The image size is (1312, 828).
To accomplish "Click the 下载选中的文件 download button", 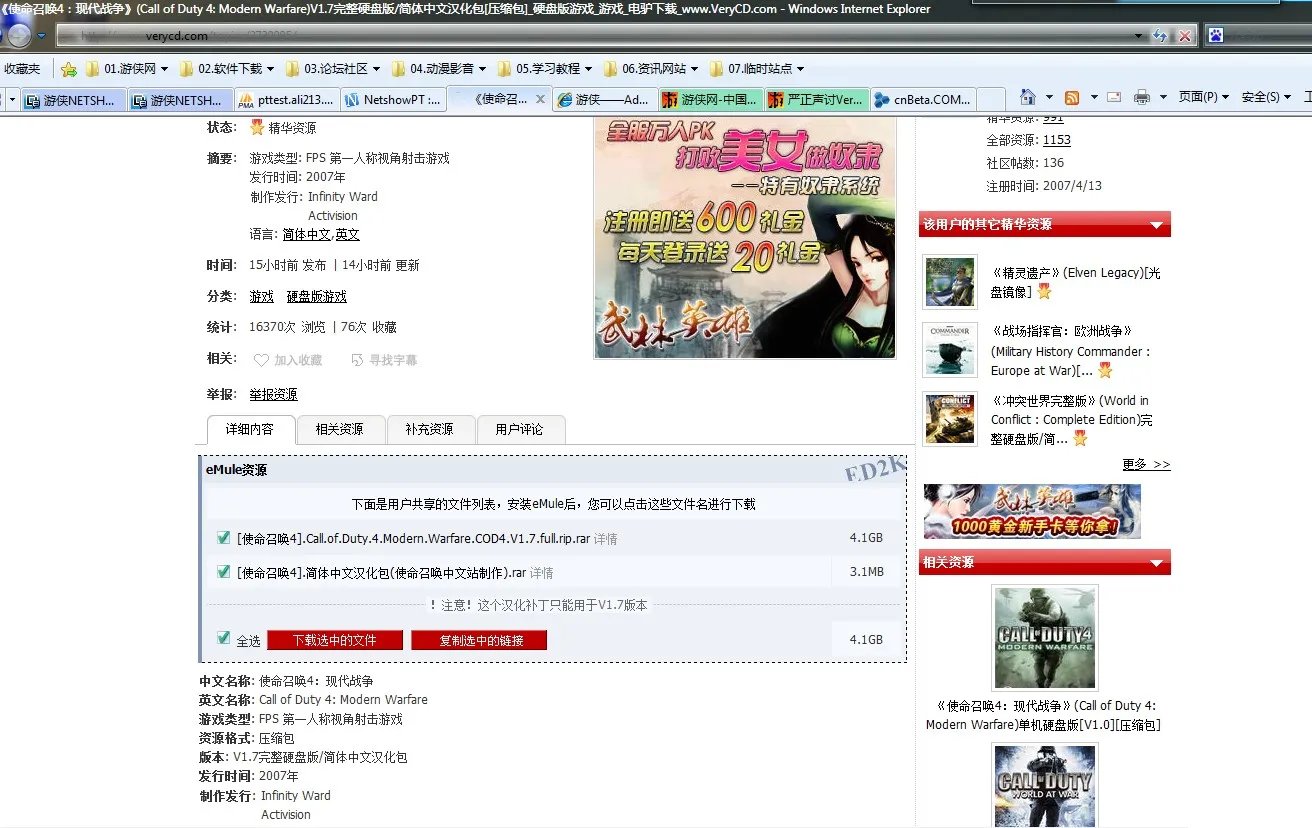I will [x=334, y=640].
